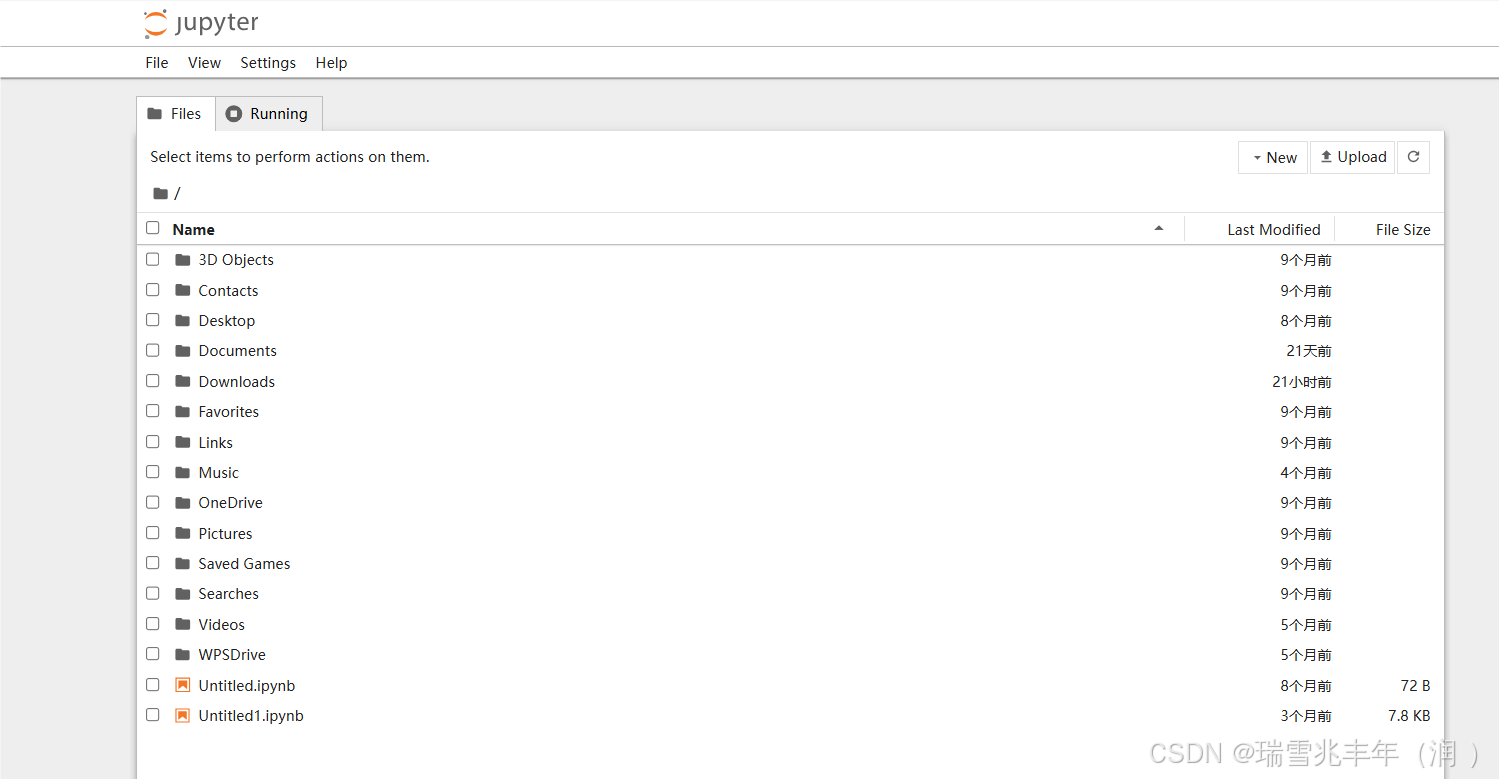Click the Upload button's arrow icon
1499x779 pixels.
[1327, 157]
